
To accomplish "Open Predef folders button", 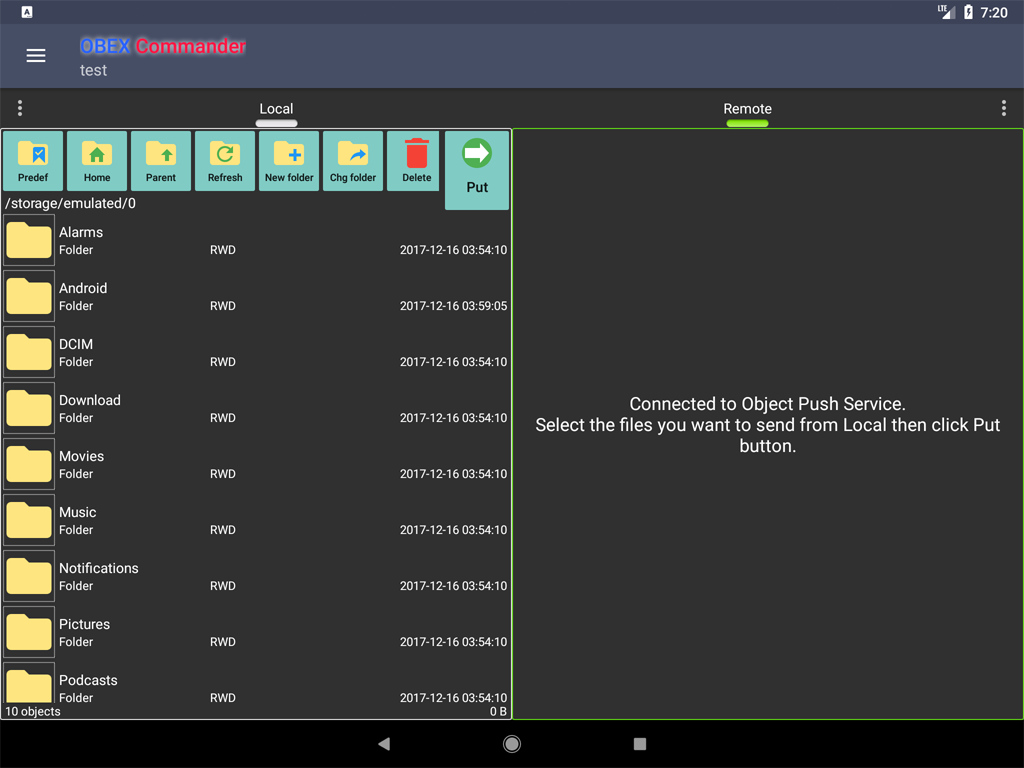I will 33,161.
